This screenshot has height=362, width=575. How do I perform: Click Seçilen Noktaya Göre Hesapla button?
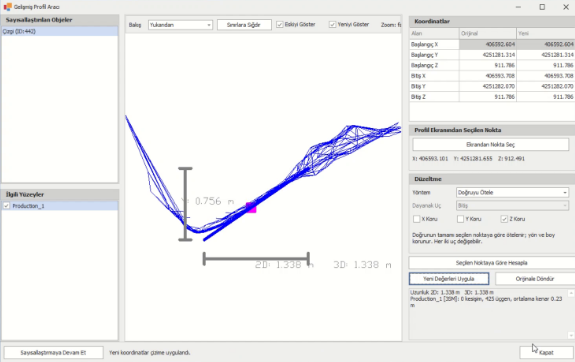point(492,263)
